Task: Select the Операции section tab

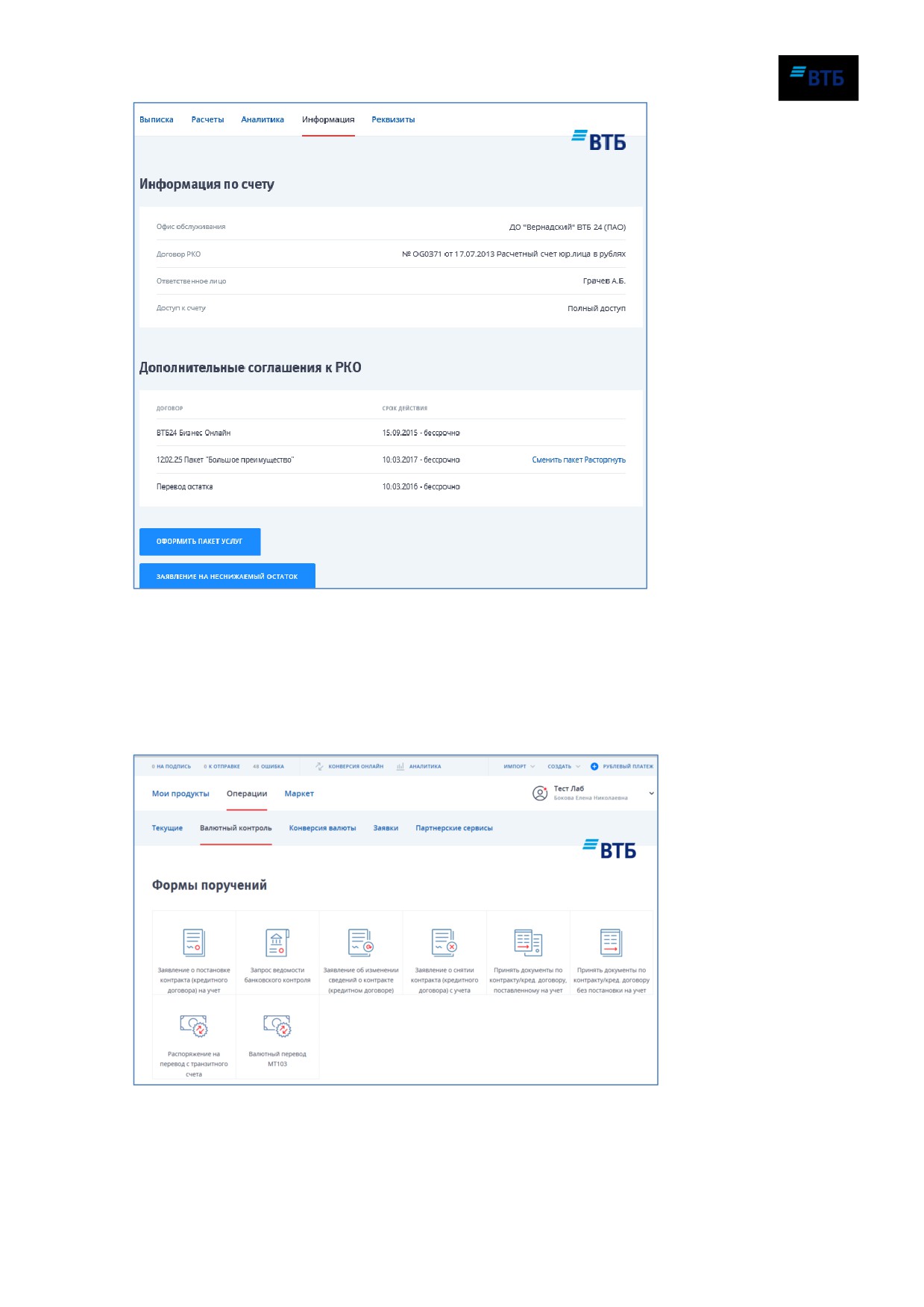Action: click(x=247, y=794)
